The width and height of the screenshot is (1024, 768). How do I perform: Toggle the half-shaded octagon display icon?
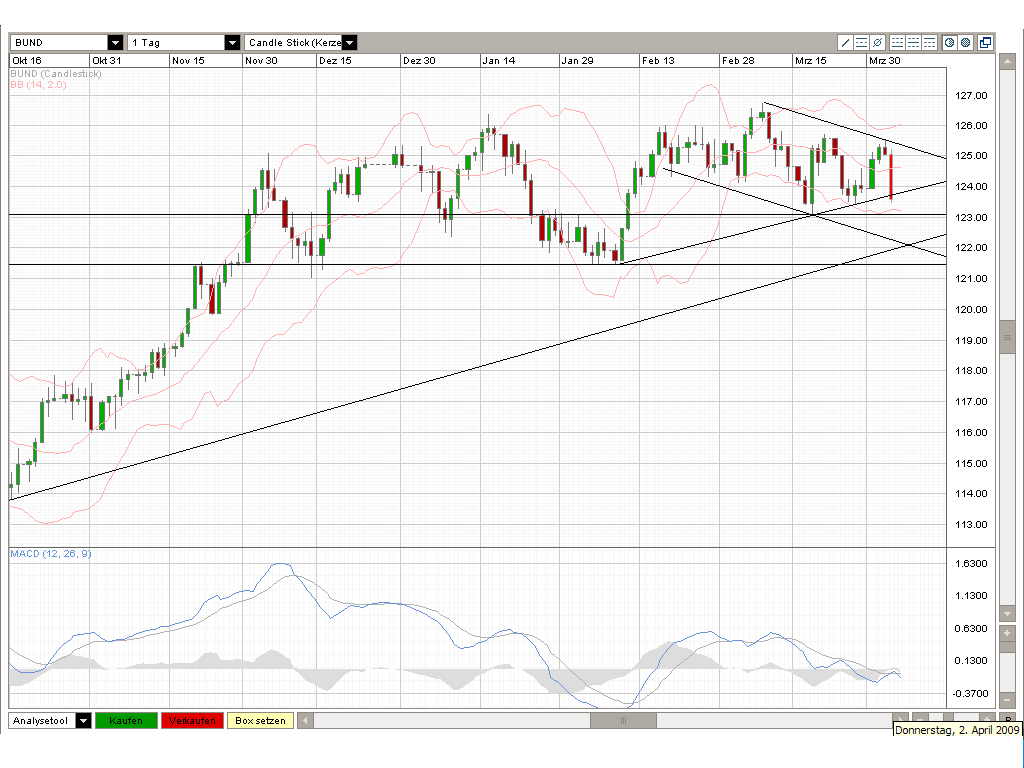point(950,43)
